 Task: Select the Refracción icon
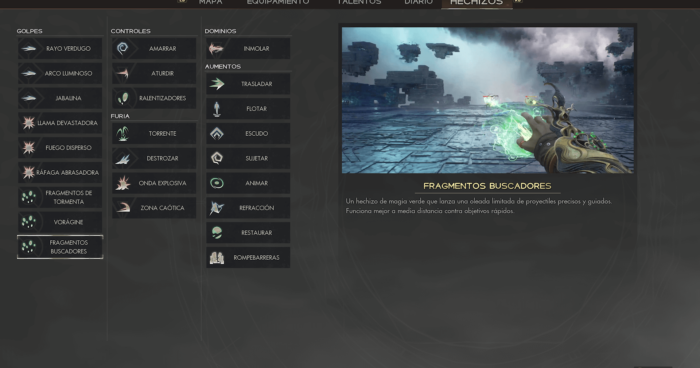pos(217,208)
